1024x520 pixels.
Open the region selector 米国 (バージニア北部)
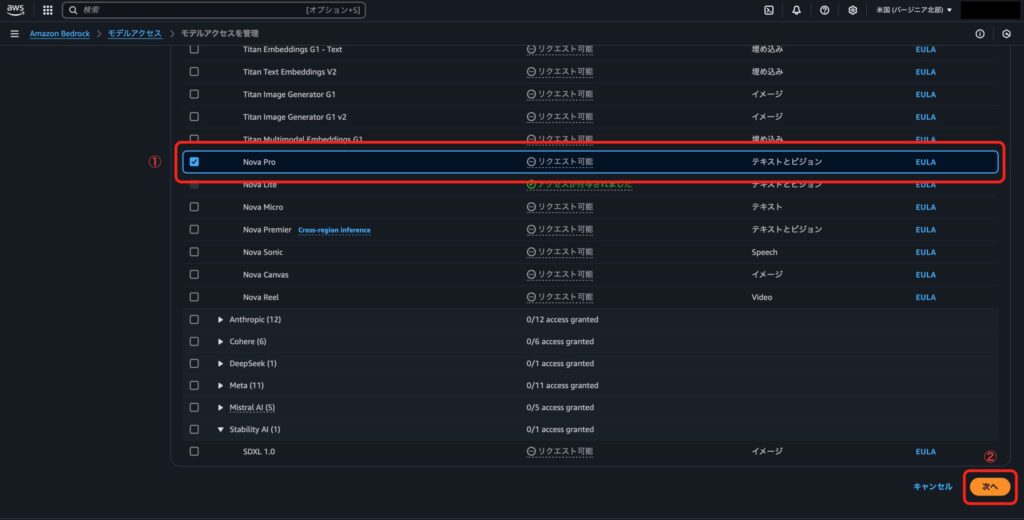point(914,10)
